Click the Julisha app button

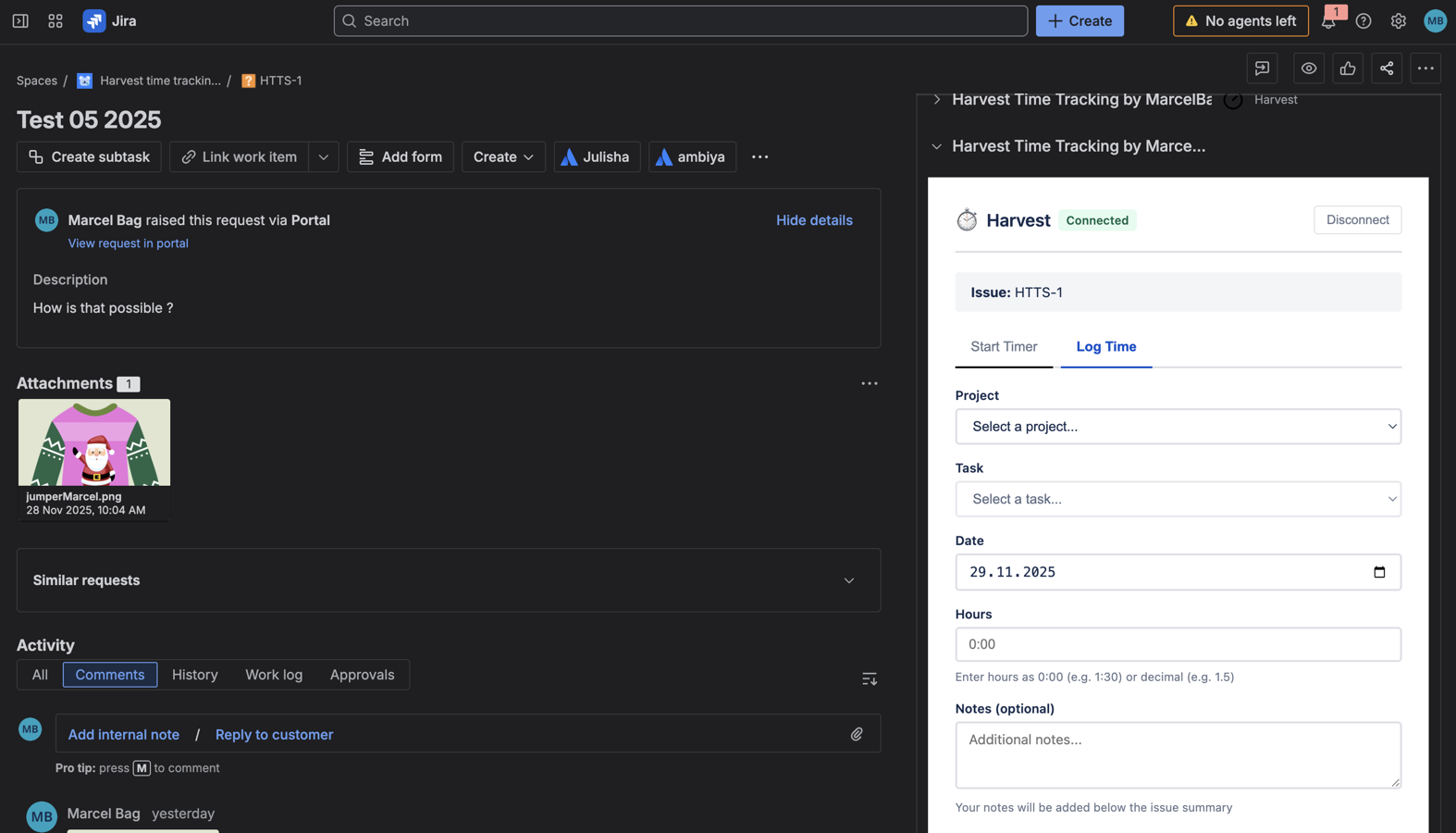click(597, 157)
